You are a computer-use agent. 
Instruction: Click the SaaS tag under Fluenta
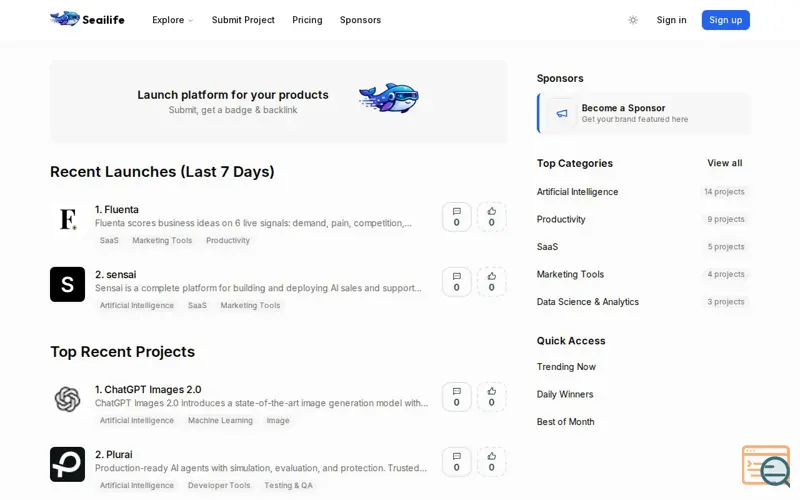[x=109, y=240]
